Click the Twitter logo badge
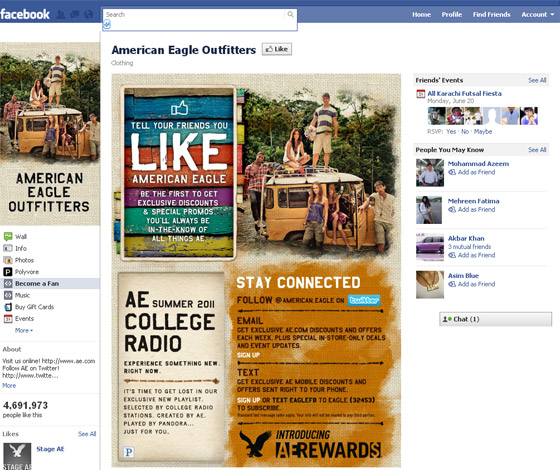Image resolution: width=560 pixels, height=470 pixels. [364, 300]
